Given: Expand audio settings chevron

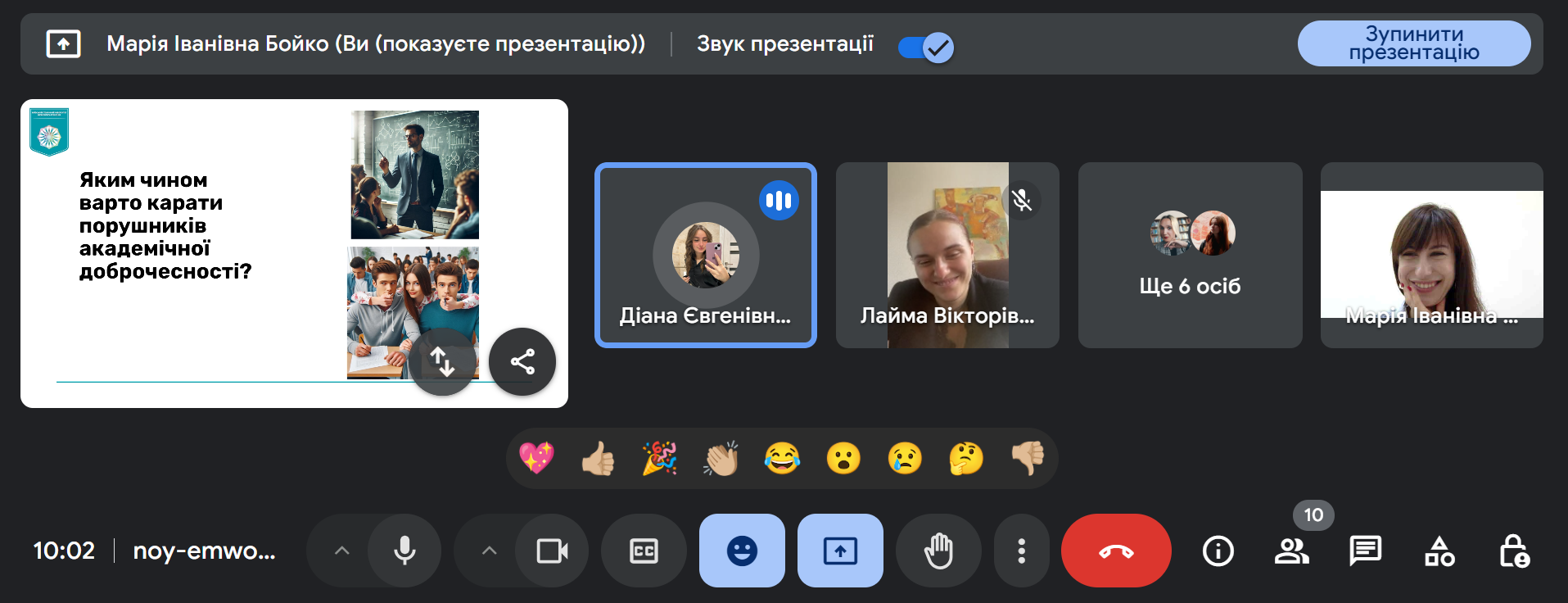Looking at the screenshot, I should [x=342, y=551].
